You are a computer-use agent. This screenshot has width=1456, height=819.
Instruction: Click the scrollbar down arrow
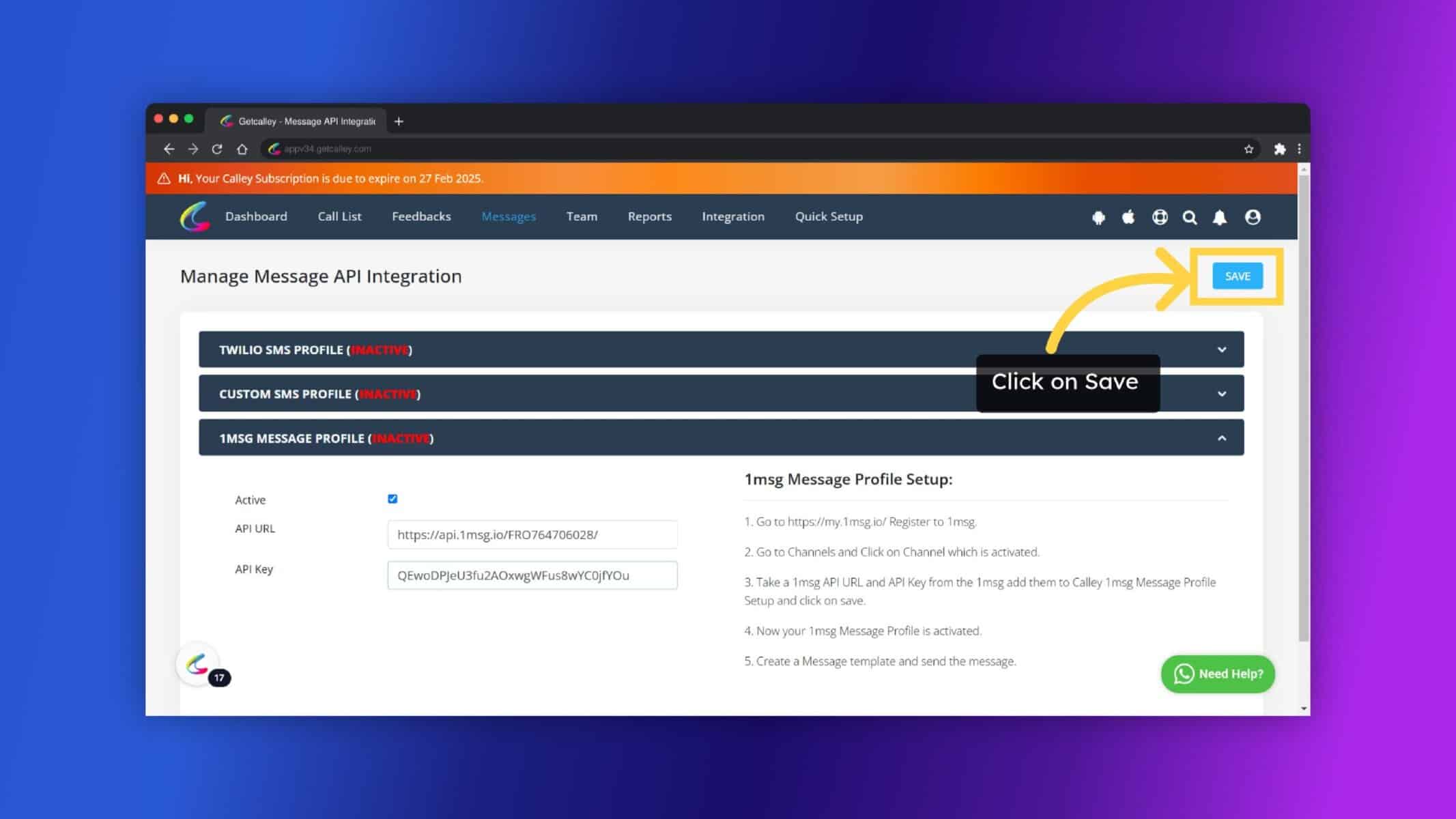point(1304,709)
